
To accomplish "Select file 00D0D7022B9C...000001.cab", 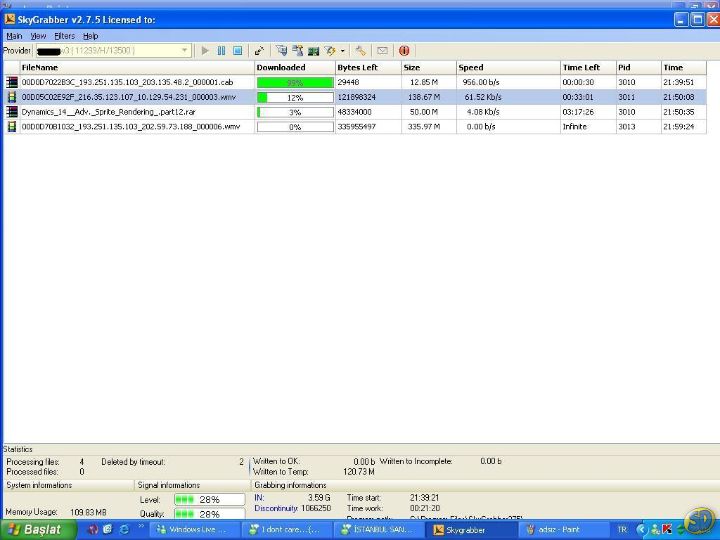I will (127, 82).
